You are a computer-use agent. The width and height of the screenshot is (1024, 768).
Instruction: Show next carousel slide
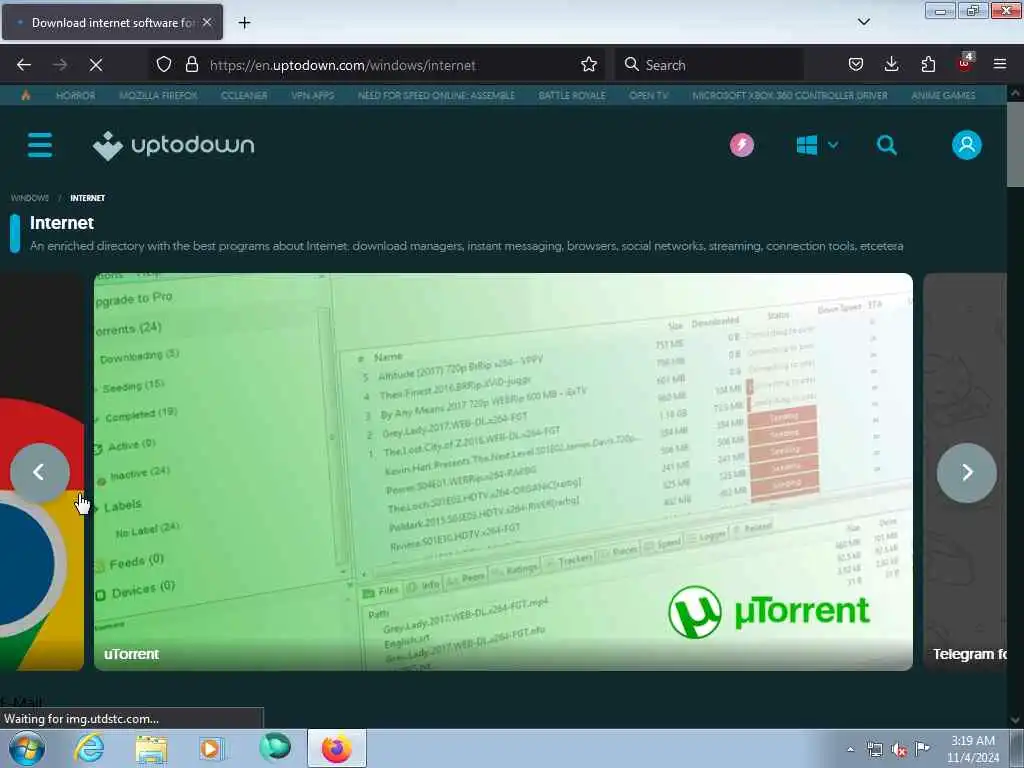tap(967, 472)
